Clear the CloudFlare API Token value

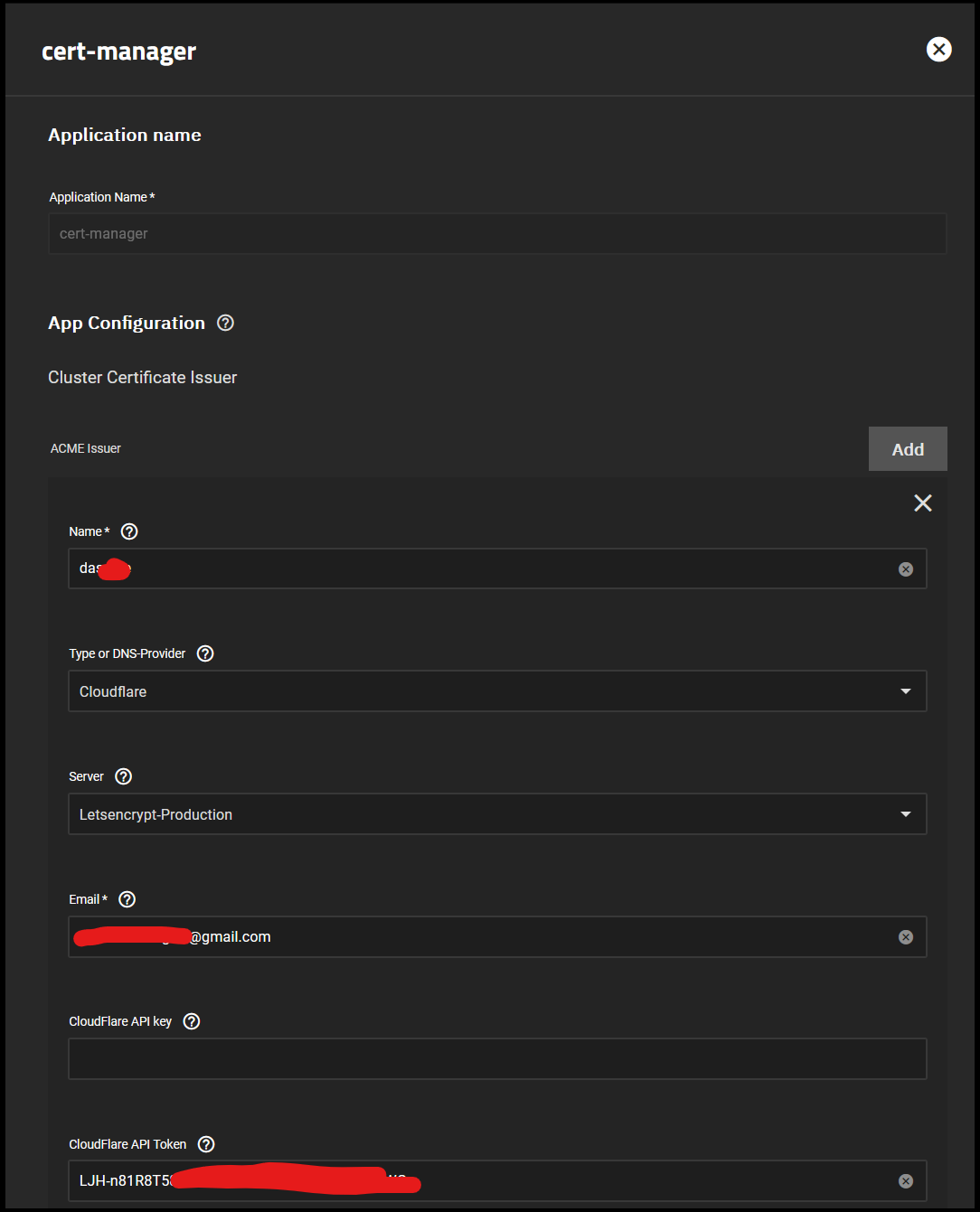[906, 1180]
